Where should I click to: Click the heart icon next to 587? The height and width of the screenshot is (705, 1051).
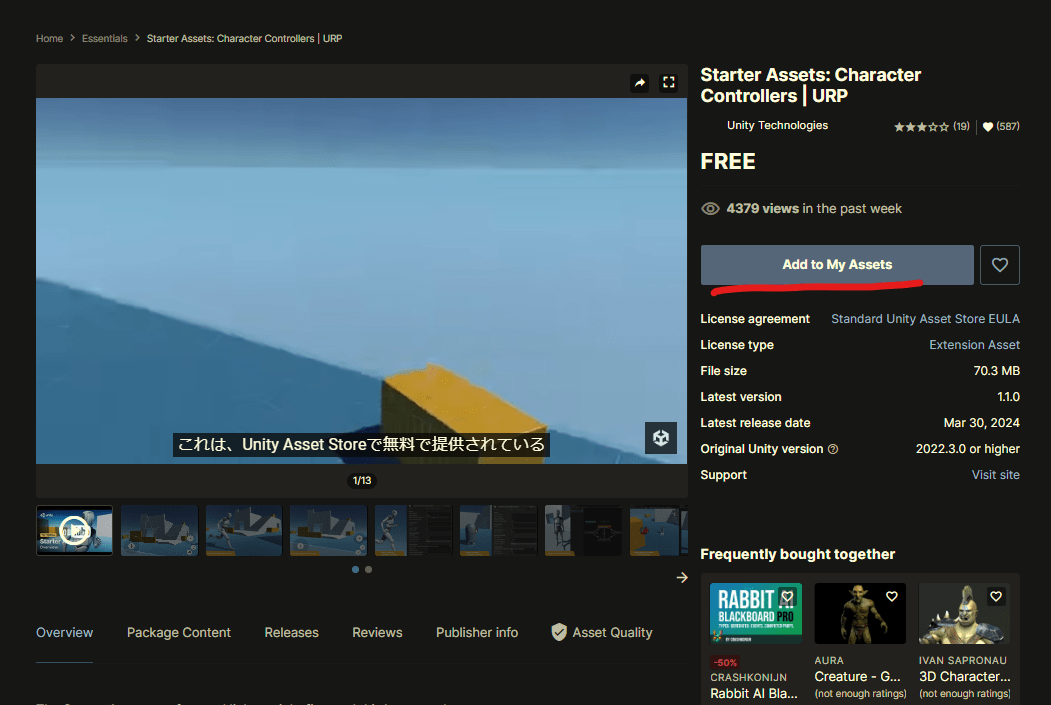click(x=988, y=127)
